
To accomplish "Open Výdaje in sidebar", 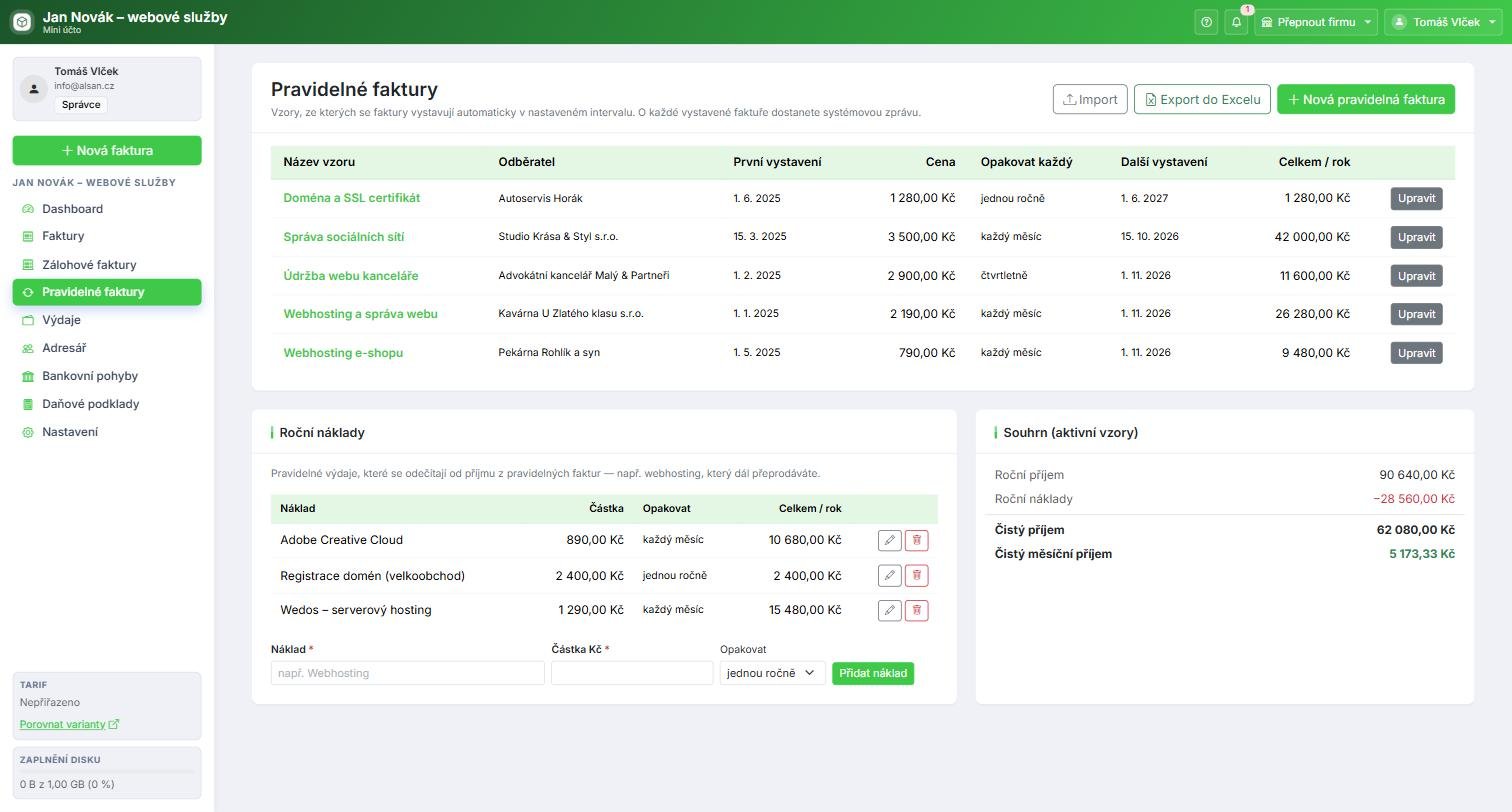I will click(107, 320).
